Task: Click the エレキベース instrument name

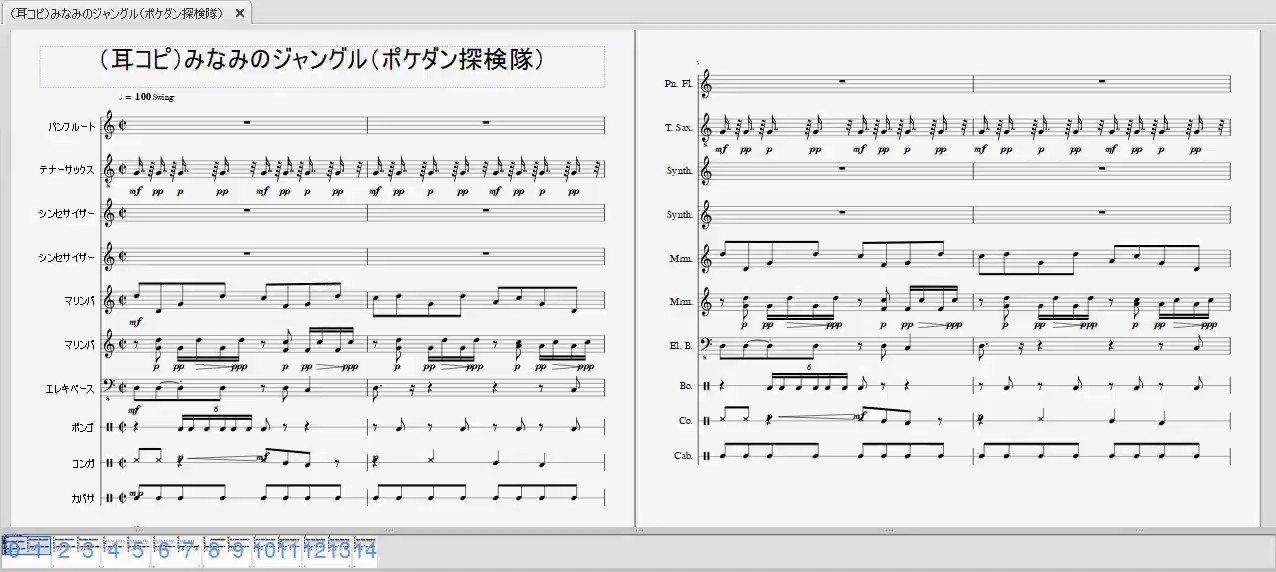Action: (x=72, y=388)
